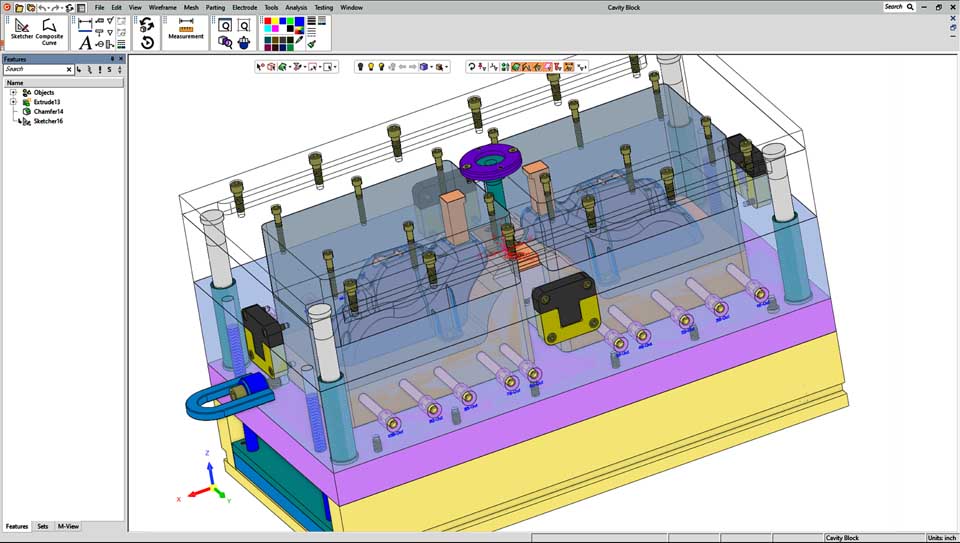Click the linear dimension tool icon
The height and width of the screenshot is (543, 960).
(x=85, y=23)
